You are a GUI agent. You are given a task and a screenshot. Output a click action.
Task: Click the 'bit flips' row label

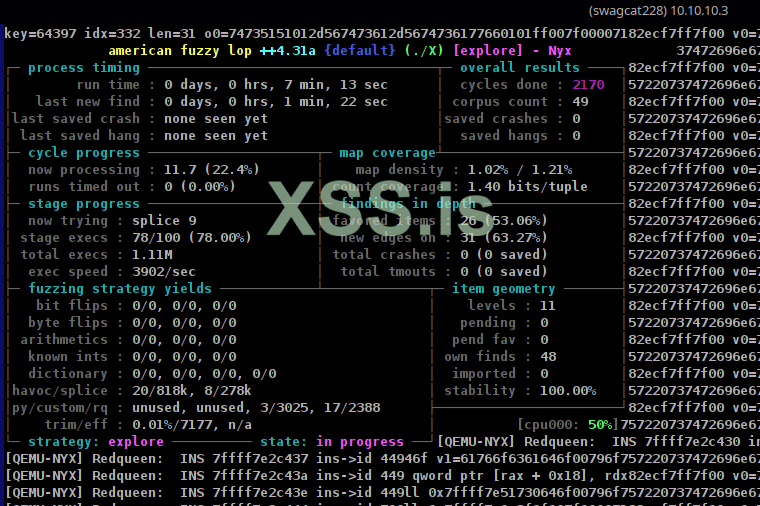point(72,305)
